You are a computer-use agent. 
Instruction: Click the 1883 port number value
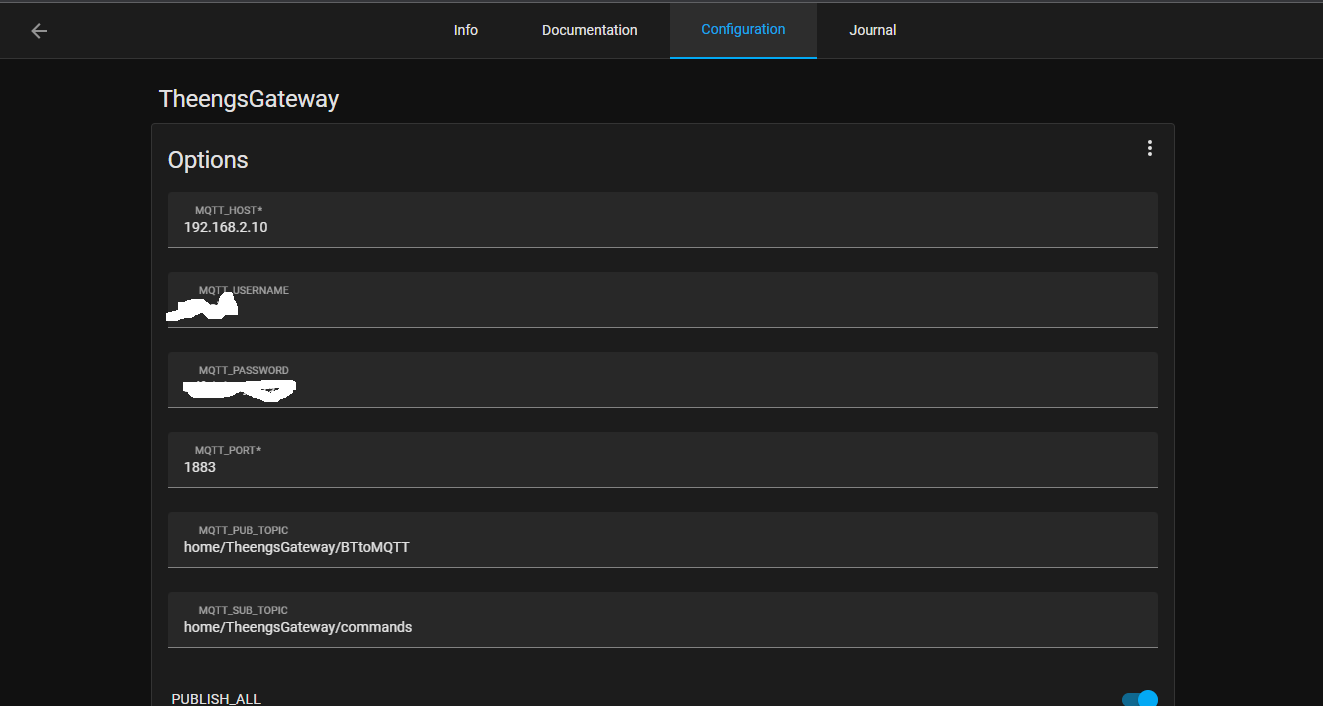[200, 467]
